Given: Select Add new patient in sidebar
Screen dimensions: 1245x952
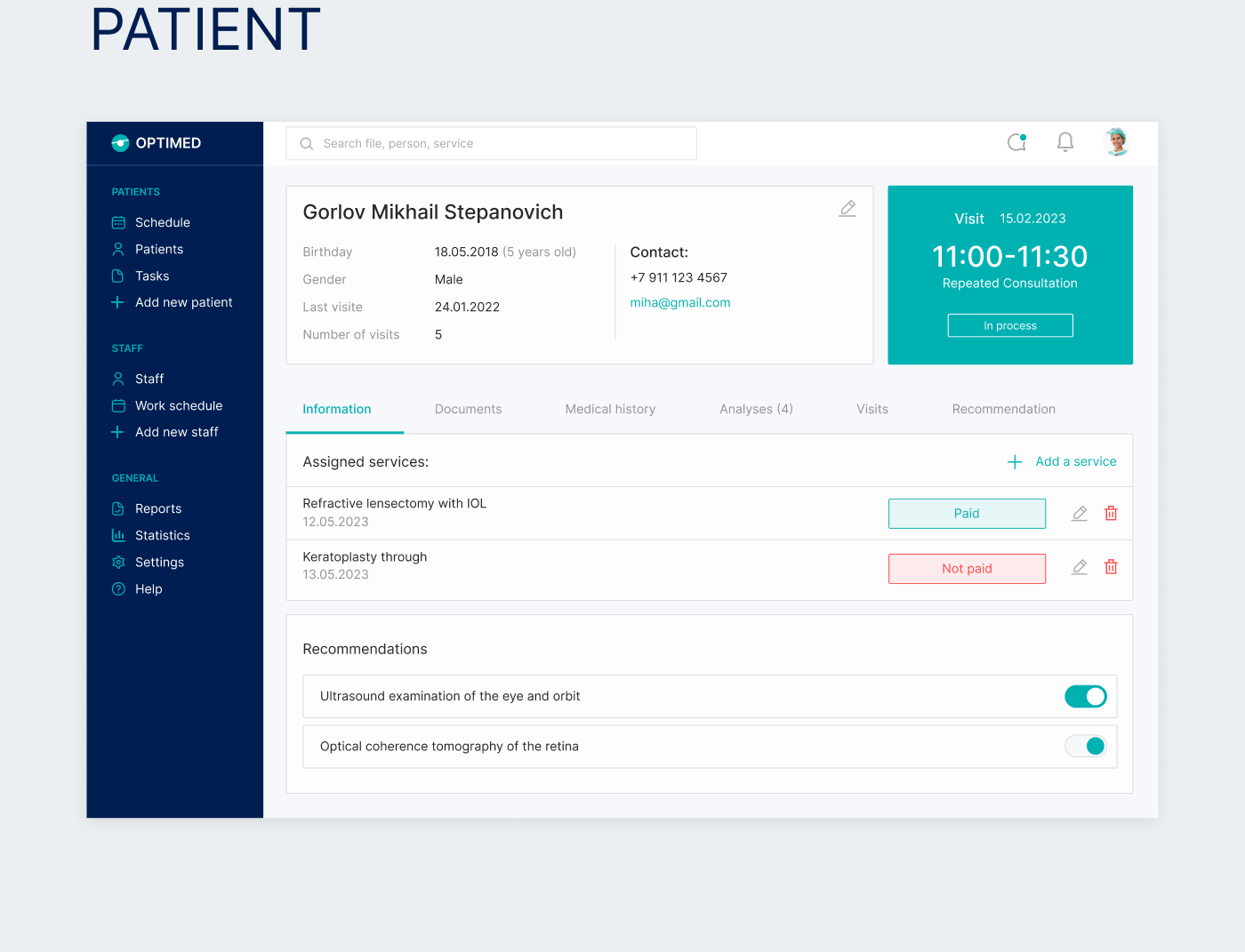Looking at the screenshot, I should (x=183, y=302).
